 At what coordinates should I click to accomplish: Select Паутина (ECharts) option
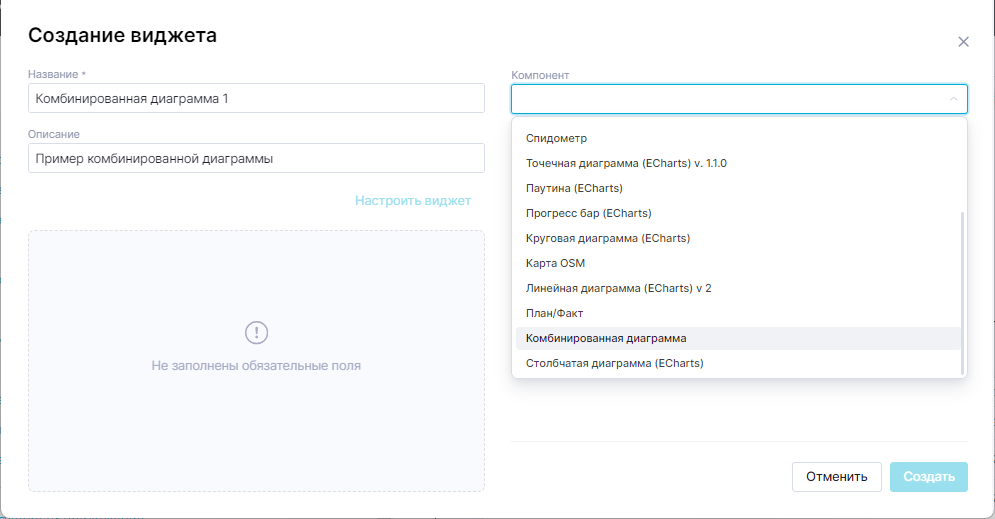[574, 188]
